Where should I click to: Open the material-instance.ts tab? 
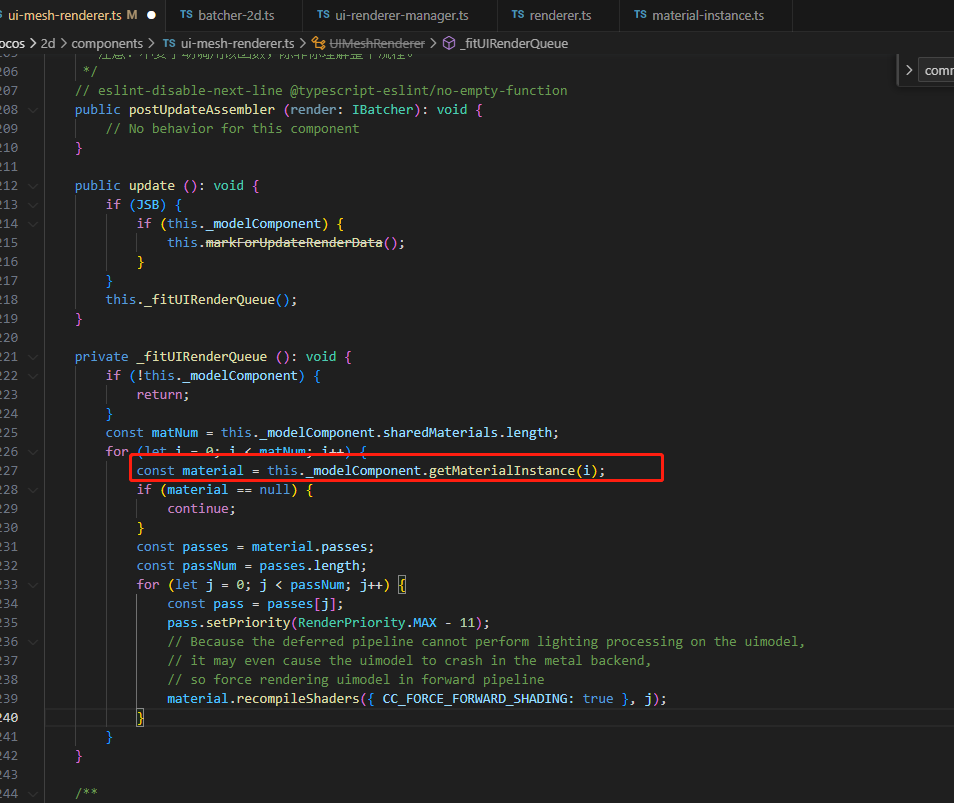coord(707,15)
